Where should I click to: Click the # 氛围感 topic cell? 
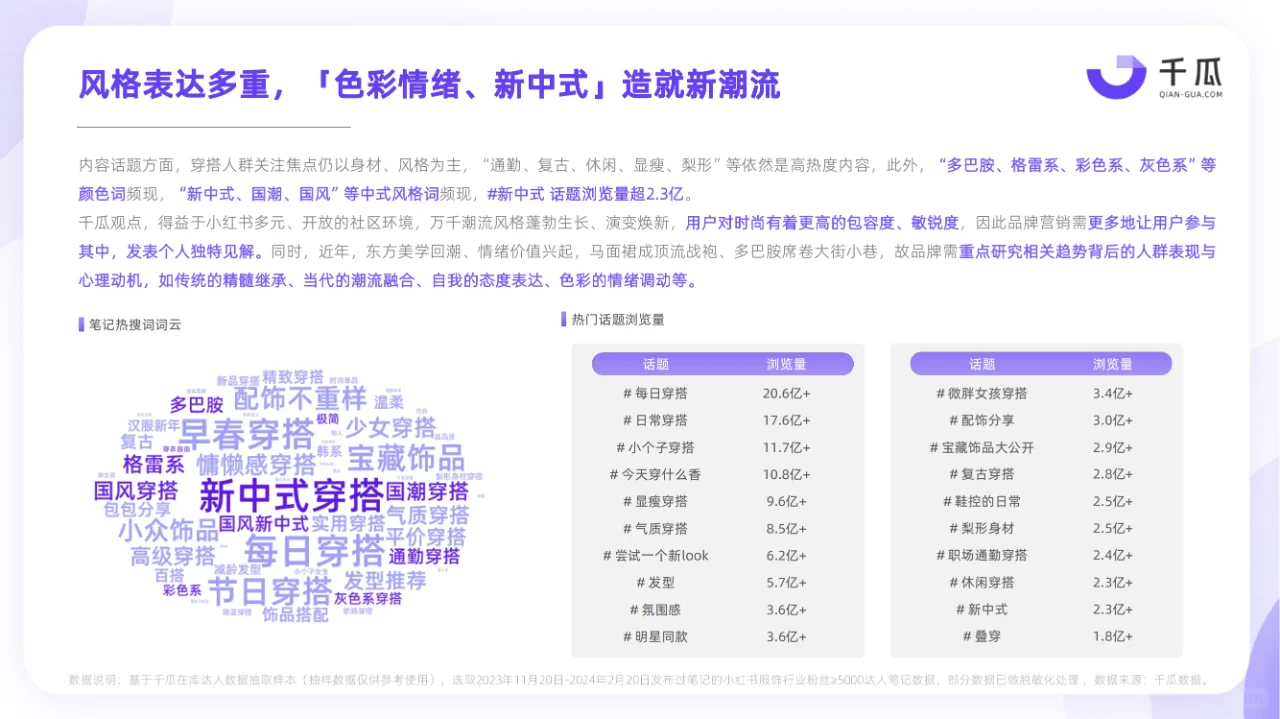pos(655,609)
